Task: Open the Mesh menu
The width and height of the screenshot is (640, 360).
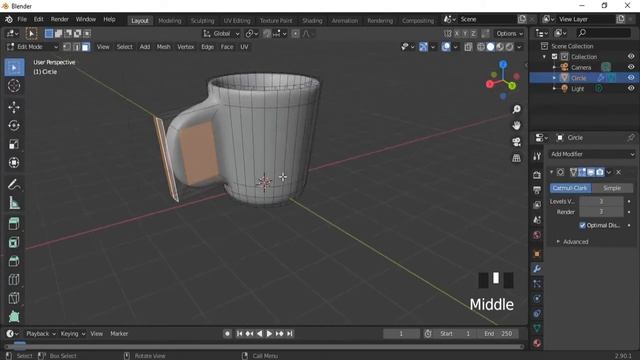Action: point(164,47)
